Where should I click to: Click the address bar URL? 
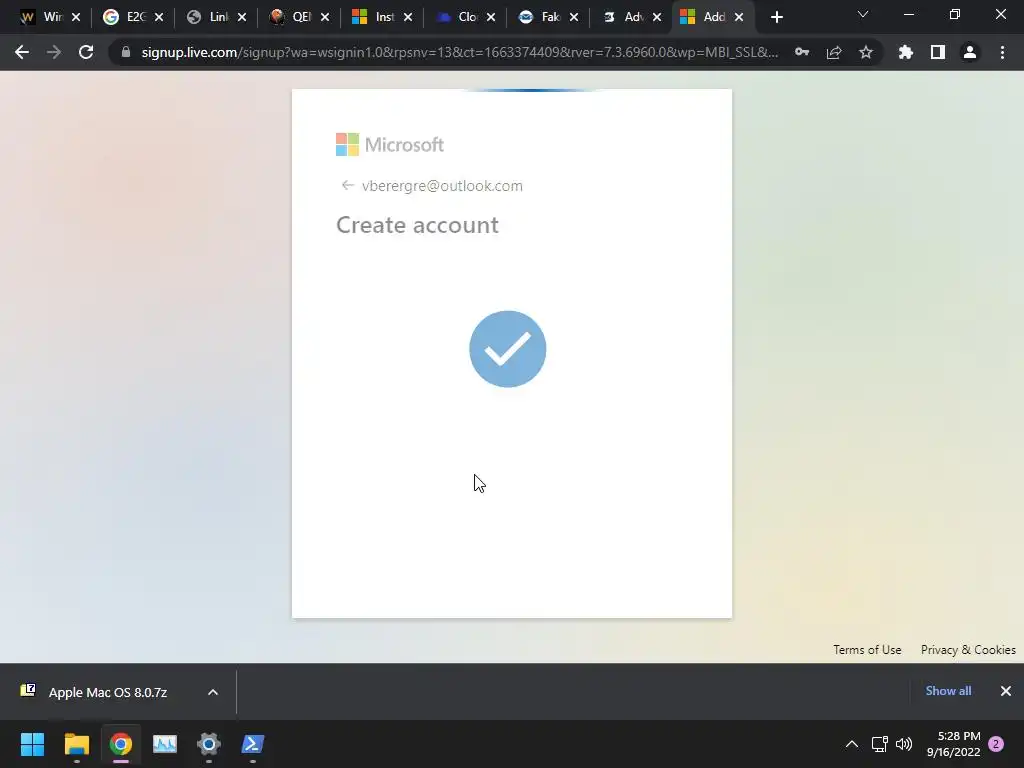click(459, 52)
